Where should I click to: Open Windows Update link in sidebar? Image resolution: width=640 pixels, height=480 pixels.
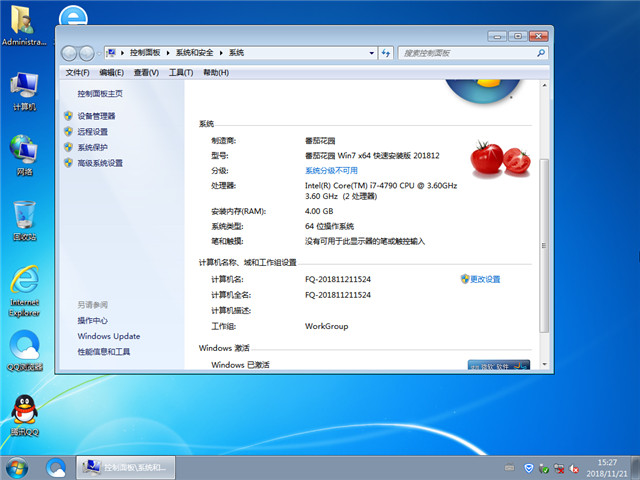[x=109, y=336]
